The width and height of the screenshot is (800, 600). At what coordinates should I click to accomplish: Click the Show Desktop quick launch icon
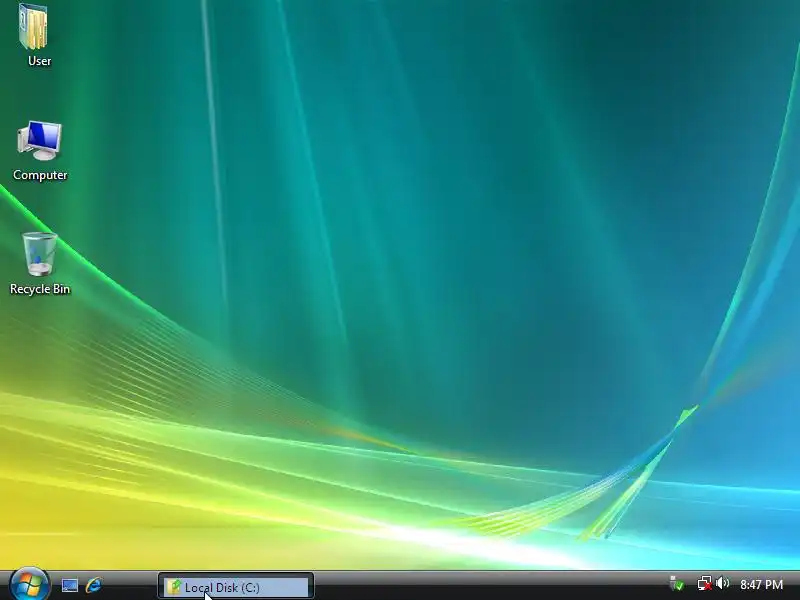tap(70, 585)
